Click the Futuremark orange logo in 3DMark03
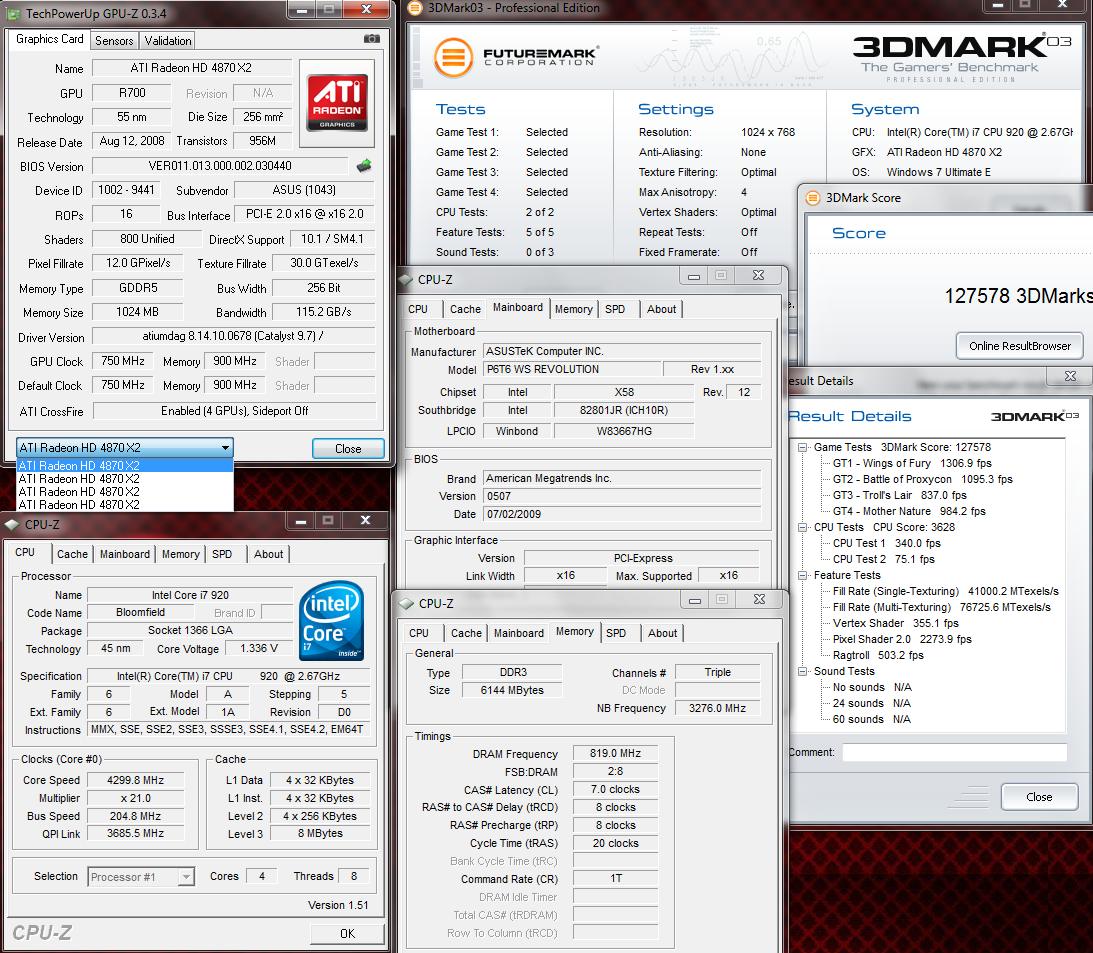 (x=454, y=56)
